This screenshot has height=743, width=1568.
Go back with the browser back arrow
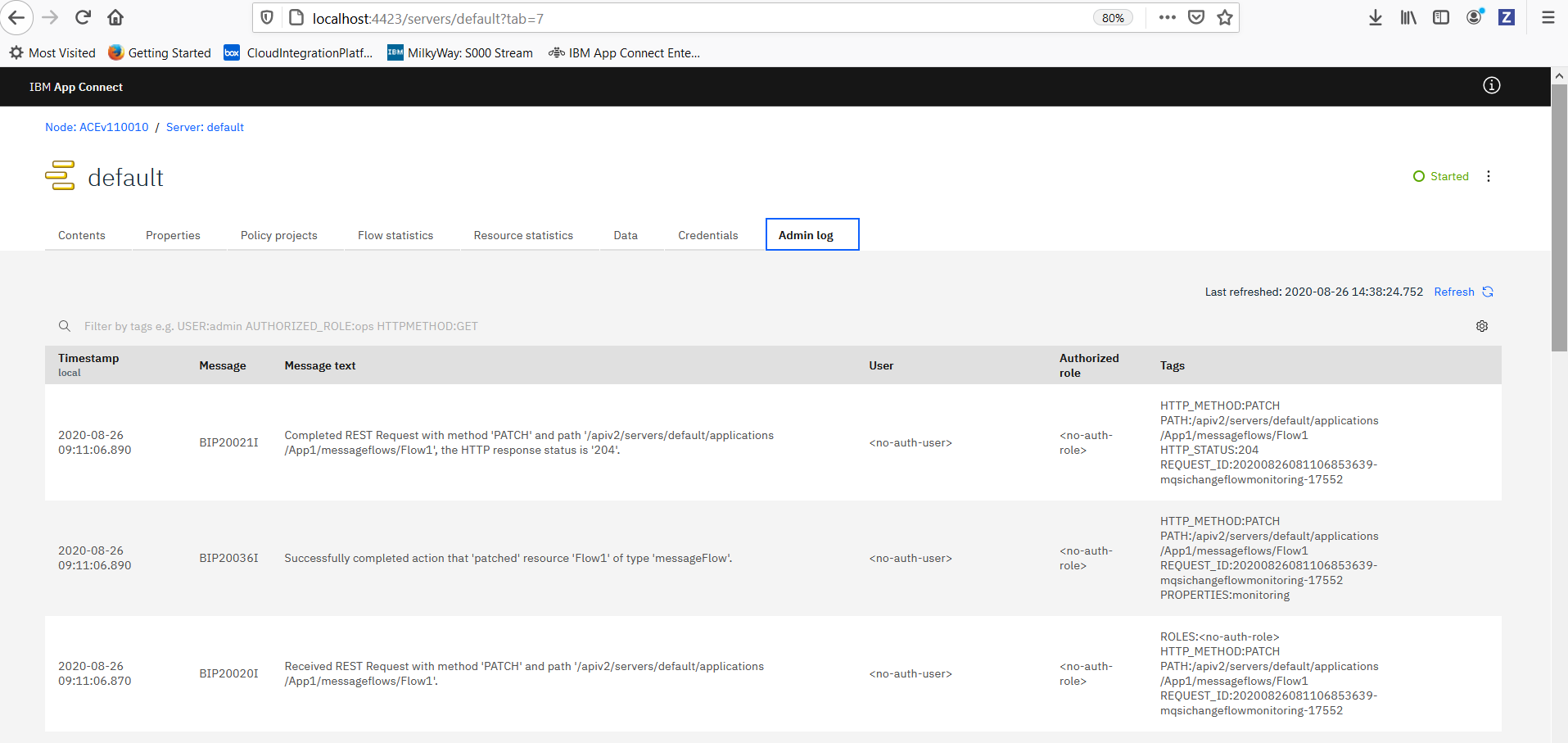click(x=16, y=17)
